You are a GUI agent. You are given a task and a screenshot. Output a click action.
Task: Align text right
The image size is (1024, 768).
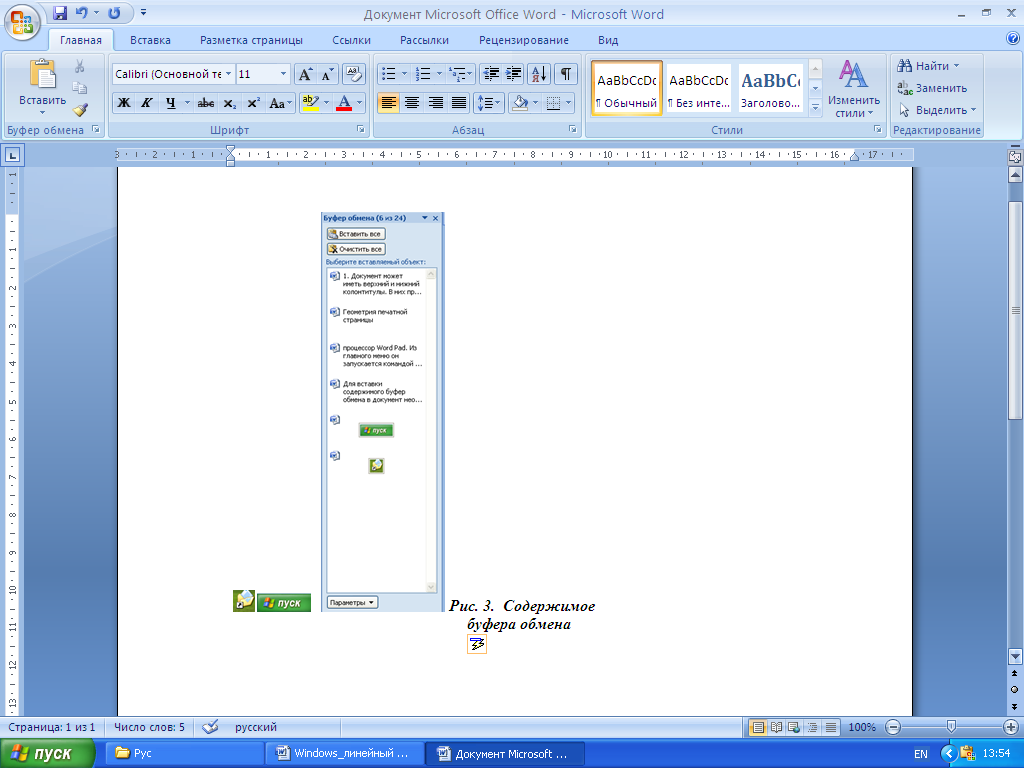(x=436, y=103)
